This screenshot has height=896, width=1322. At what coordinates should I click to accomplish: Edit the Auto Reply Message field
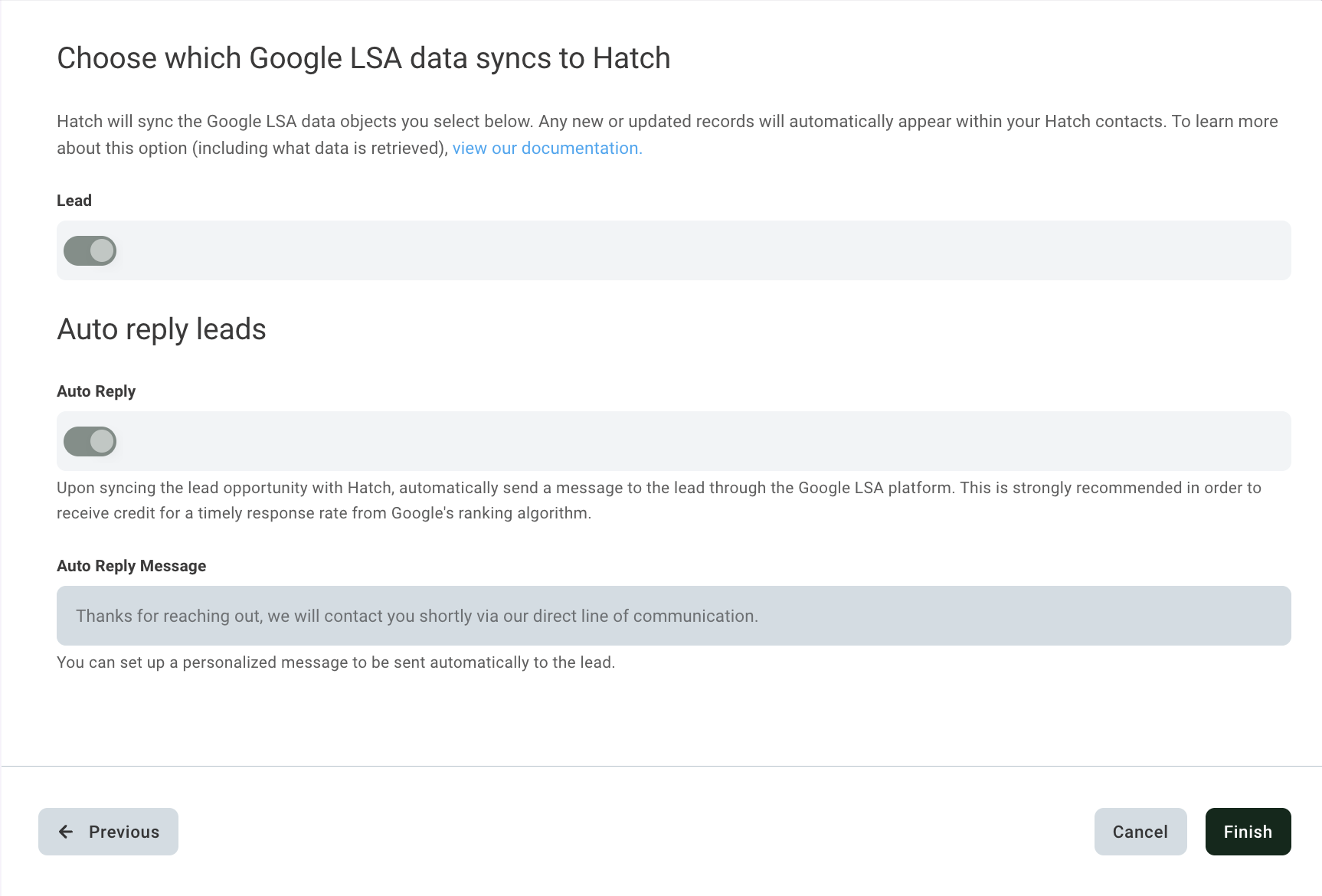pyautogui.click(x=674, y=616)
